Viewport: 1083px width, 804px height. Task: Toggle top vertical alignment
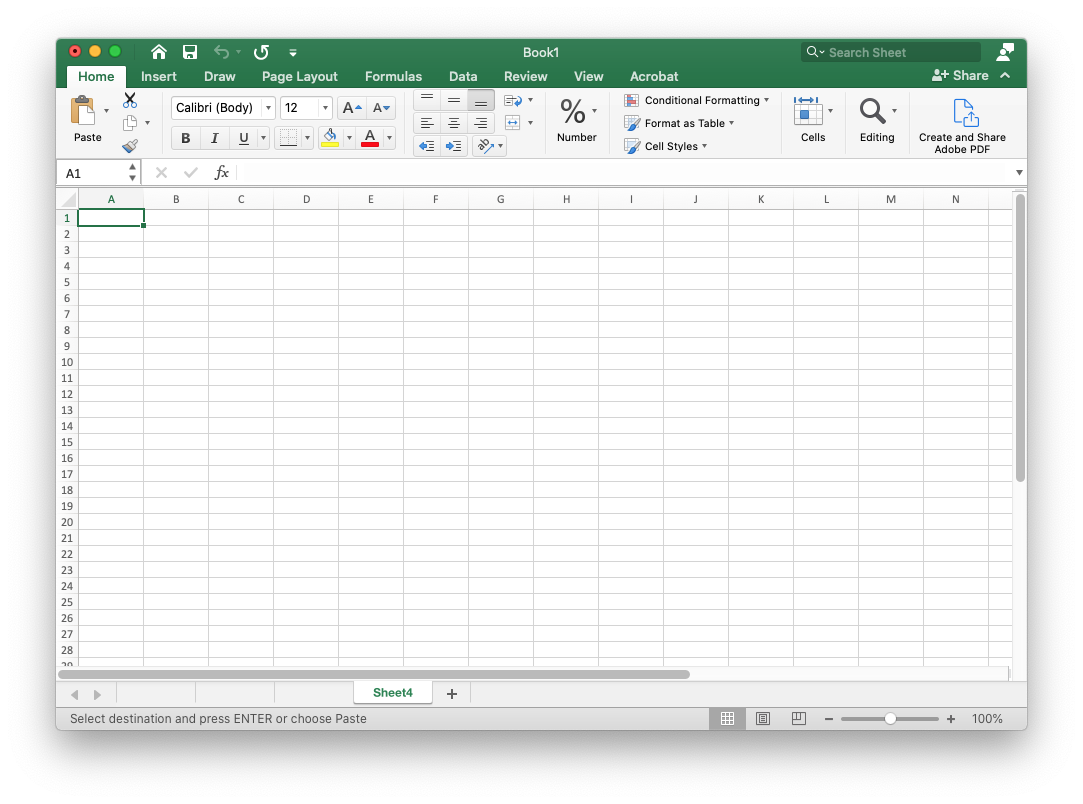click(x=427, y=100)
